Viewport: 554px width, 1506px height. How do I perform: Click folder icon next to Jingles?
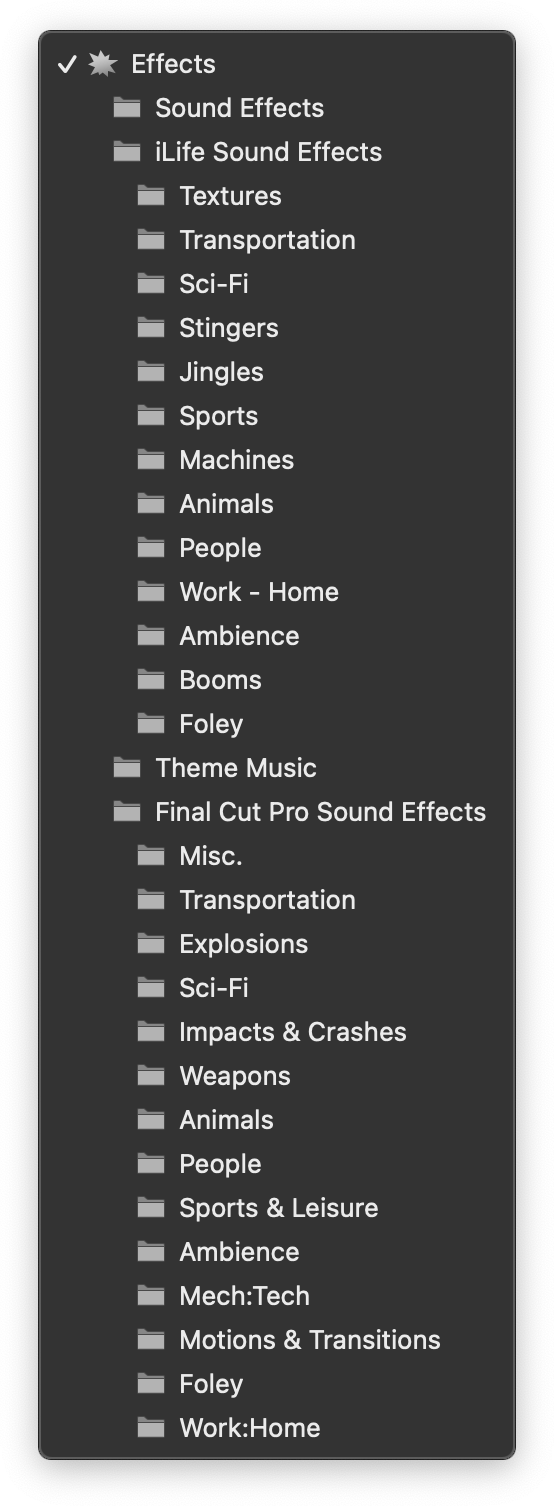coord(151,371)
